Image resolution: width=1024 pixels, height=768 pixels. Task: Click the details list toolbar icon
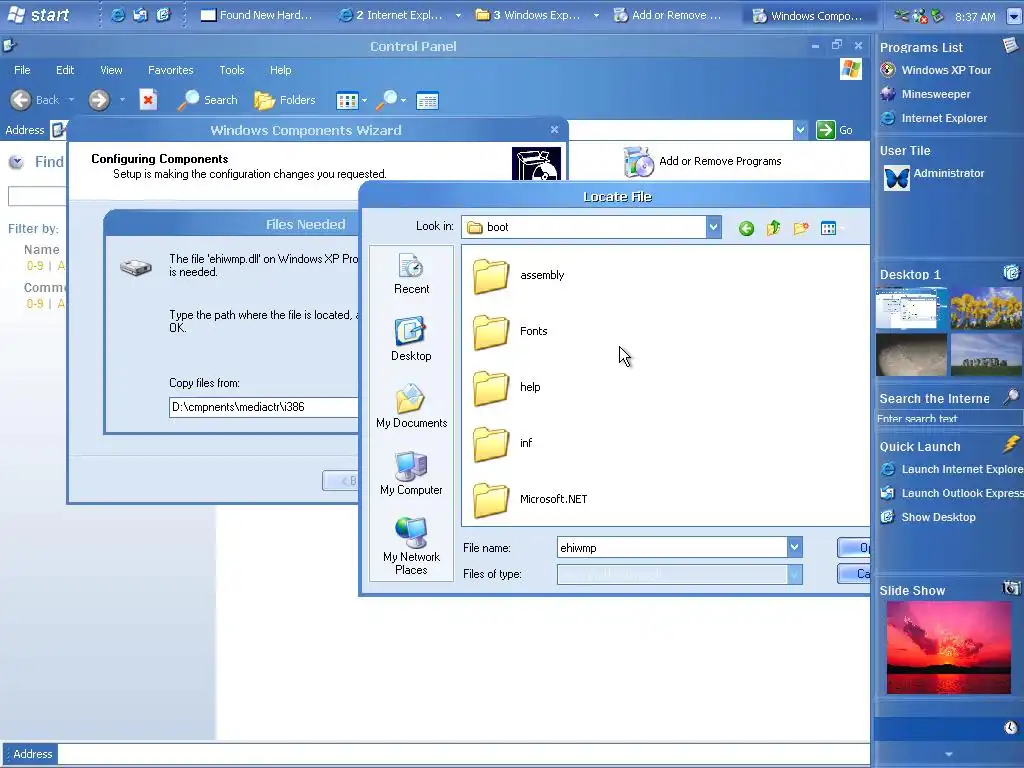tap(427, 101)
